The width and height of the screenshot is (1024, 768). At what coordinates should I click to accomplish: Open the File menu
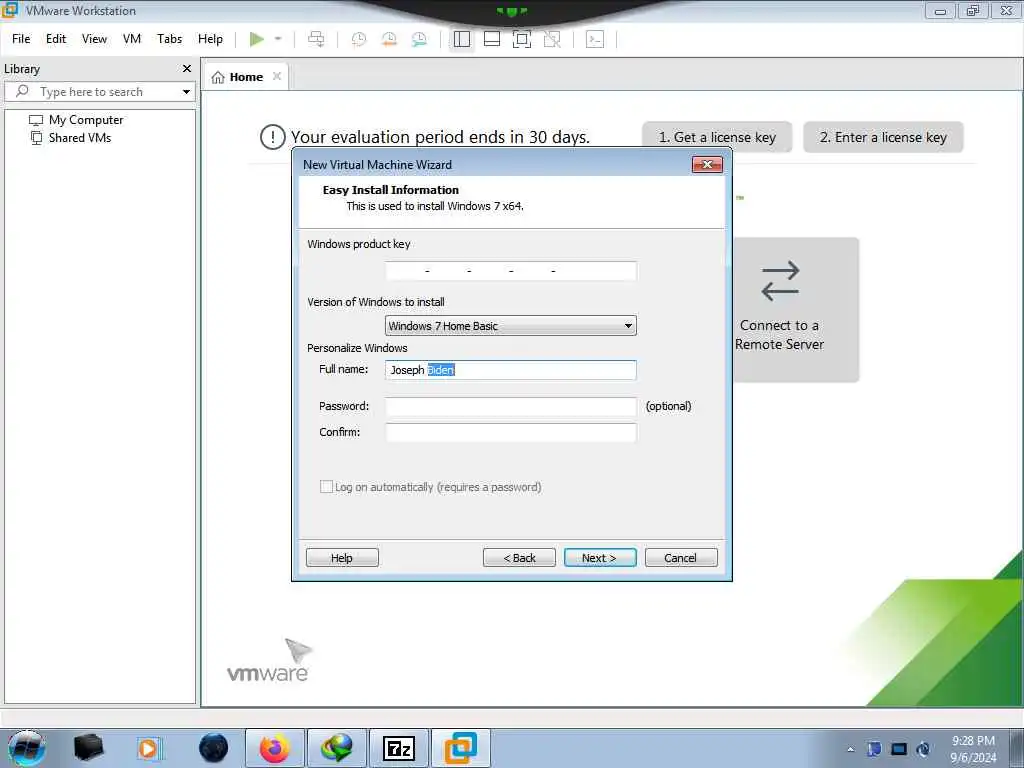(x=21, y=39)
